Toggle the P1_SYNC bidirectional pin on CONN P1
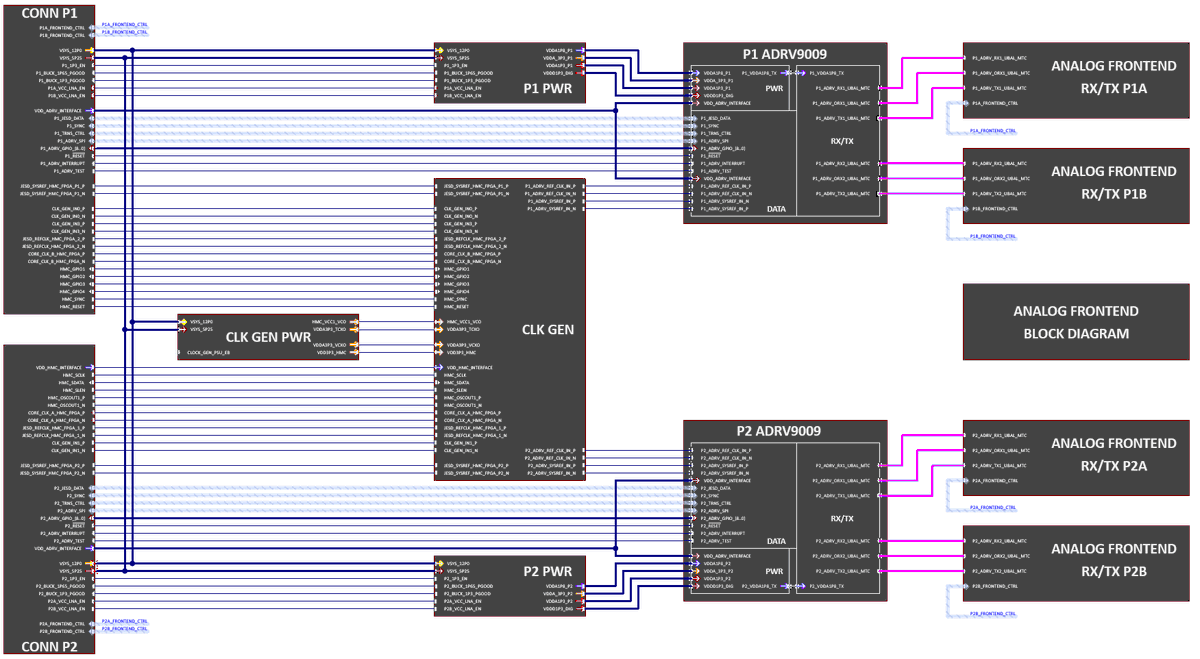 tap(92, 126)
